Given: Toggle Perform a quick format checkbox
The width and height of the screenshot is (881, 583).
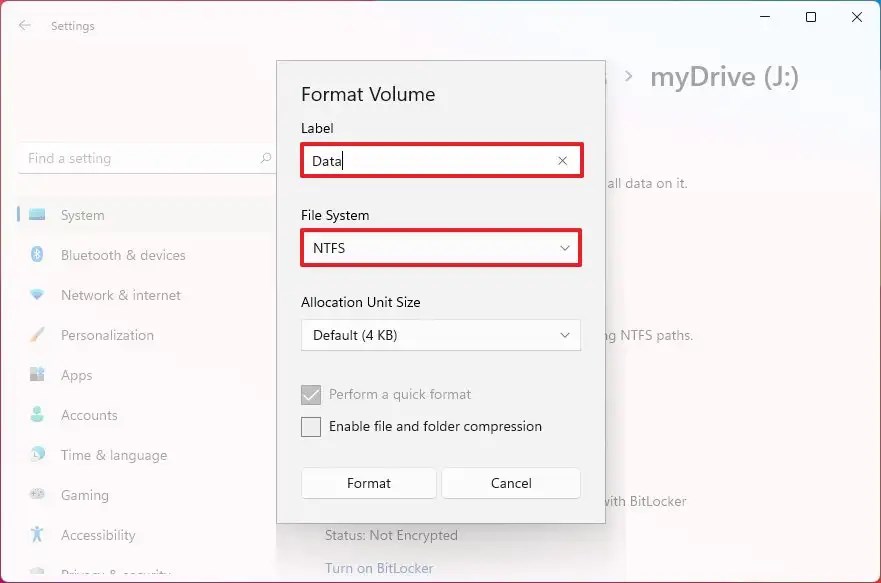Looking at the screenshot, I should (311, 395).
